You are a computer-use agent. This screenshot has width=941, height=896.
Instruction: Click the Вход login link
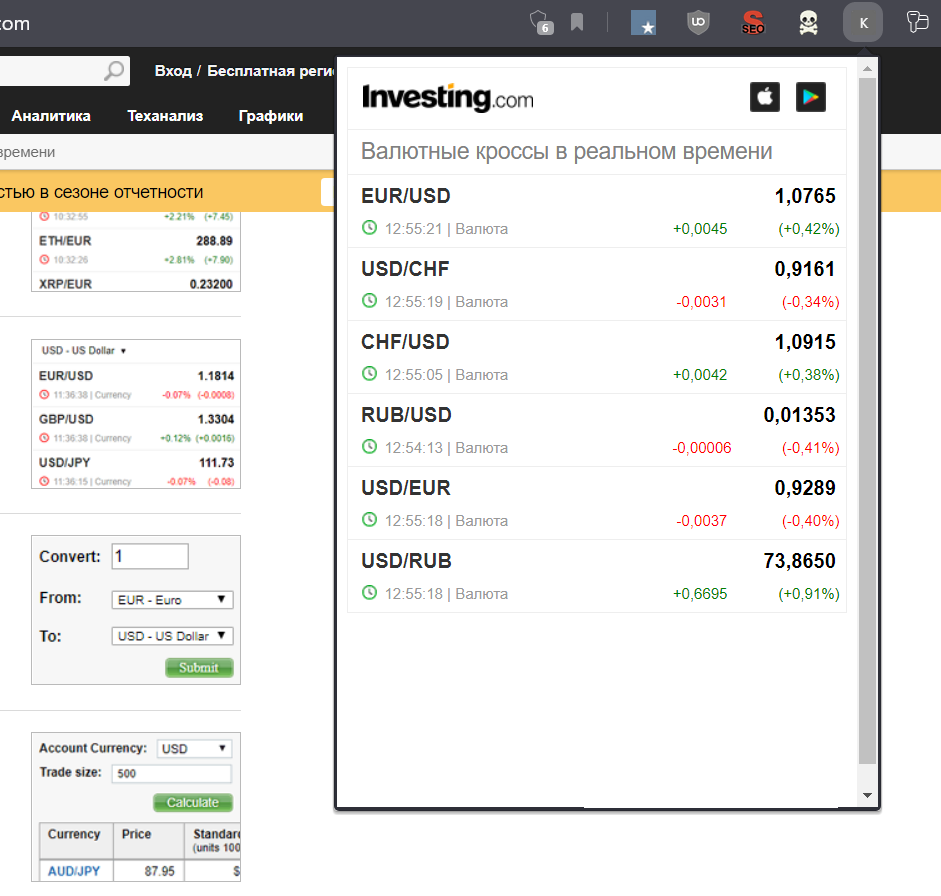point(173,71)
